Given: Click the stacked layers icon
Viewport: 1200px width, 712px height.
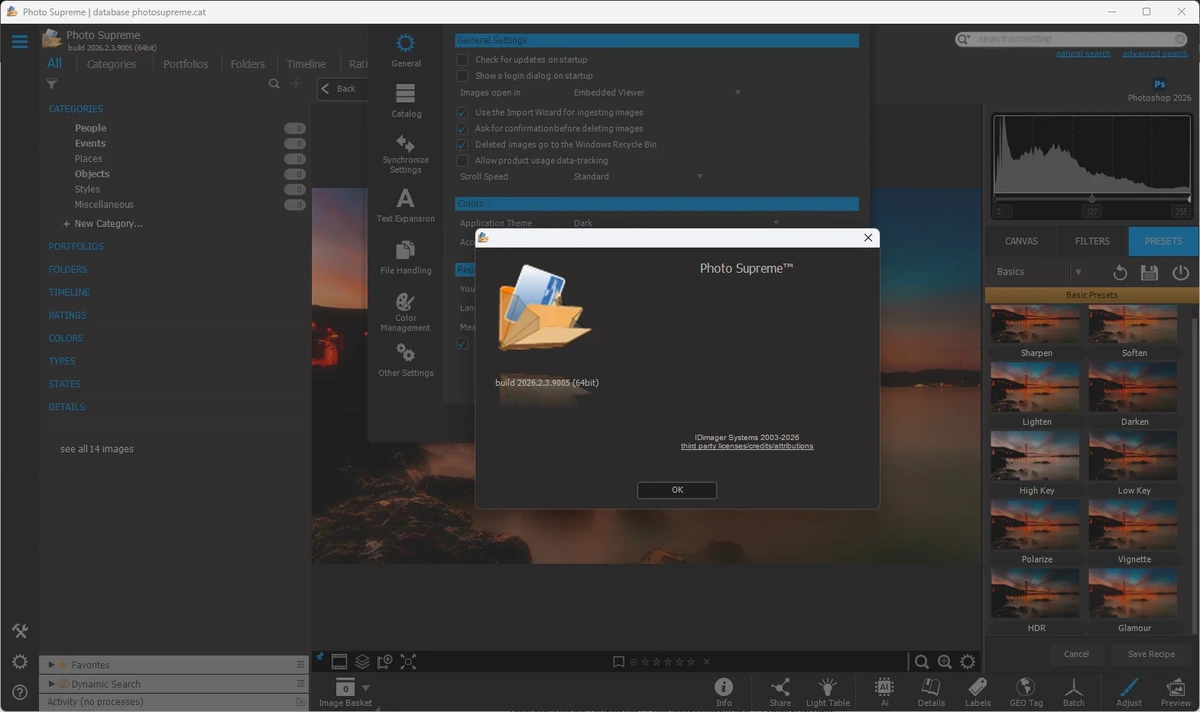Looking at the screenshot, I should pos(362,662).
